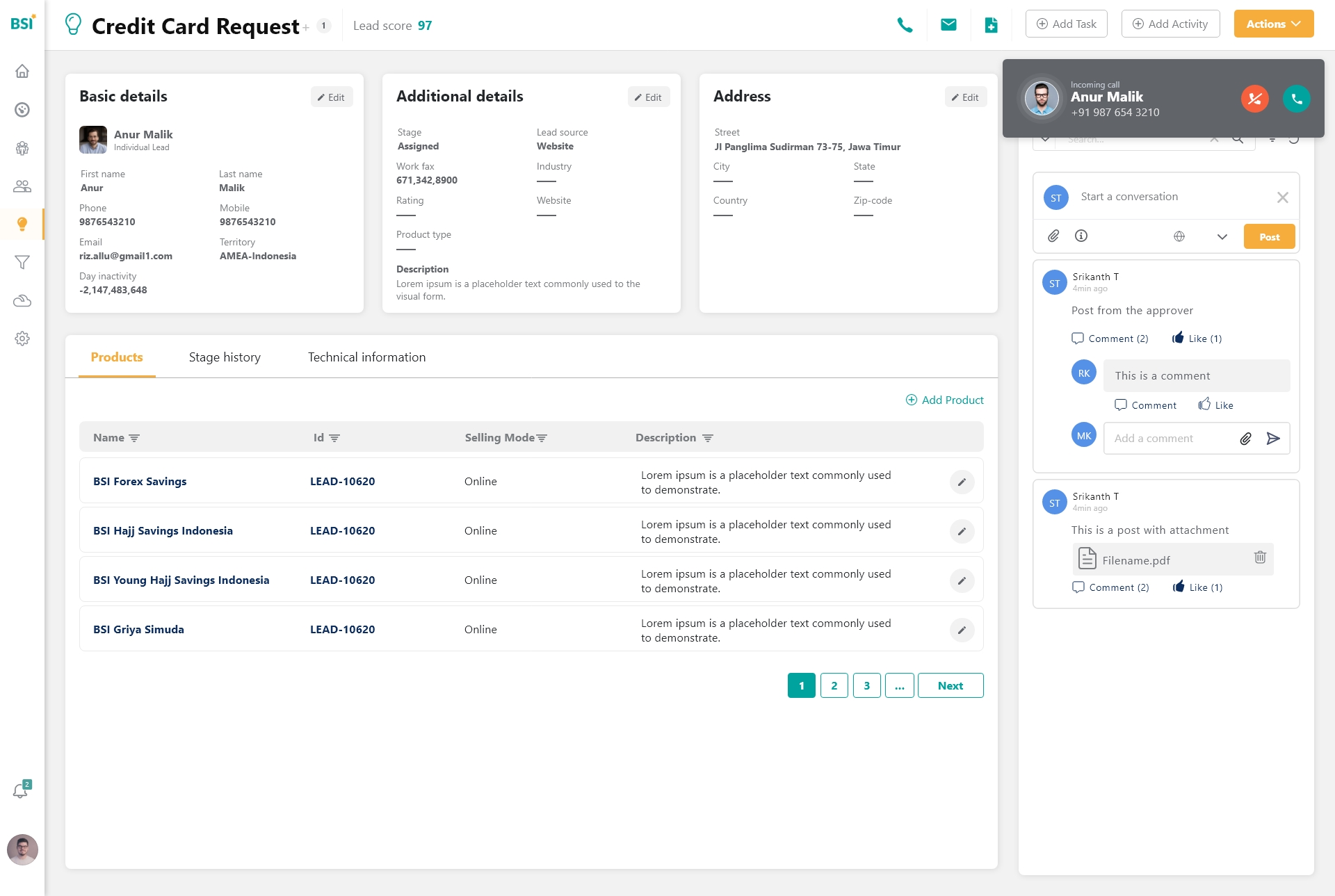Click Edit on the Basic details card
Viewport: 1335px width, 896px height.
tap(331, 97)
